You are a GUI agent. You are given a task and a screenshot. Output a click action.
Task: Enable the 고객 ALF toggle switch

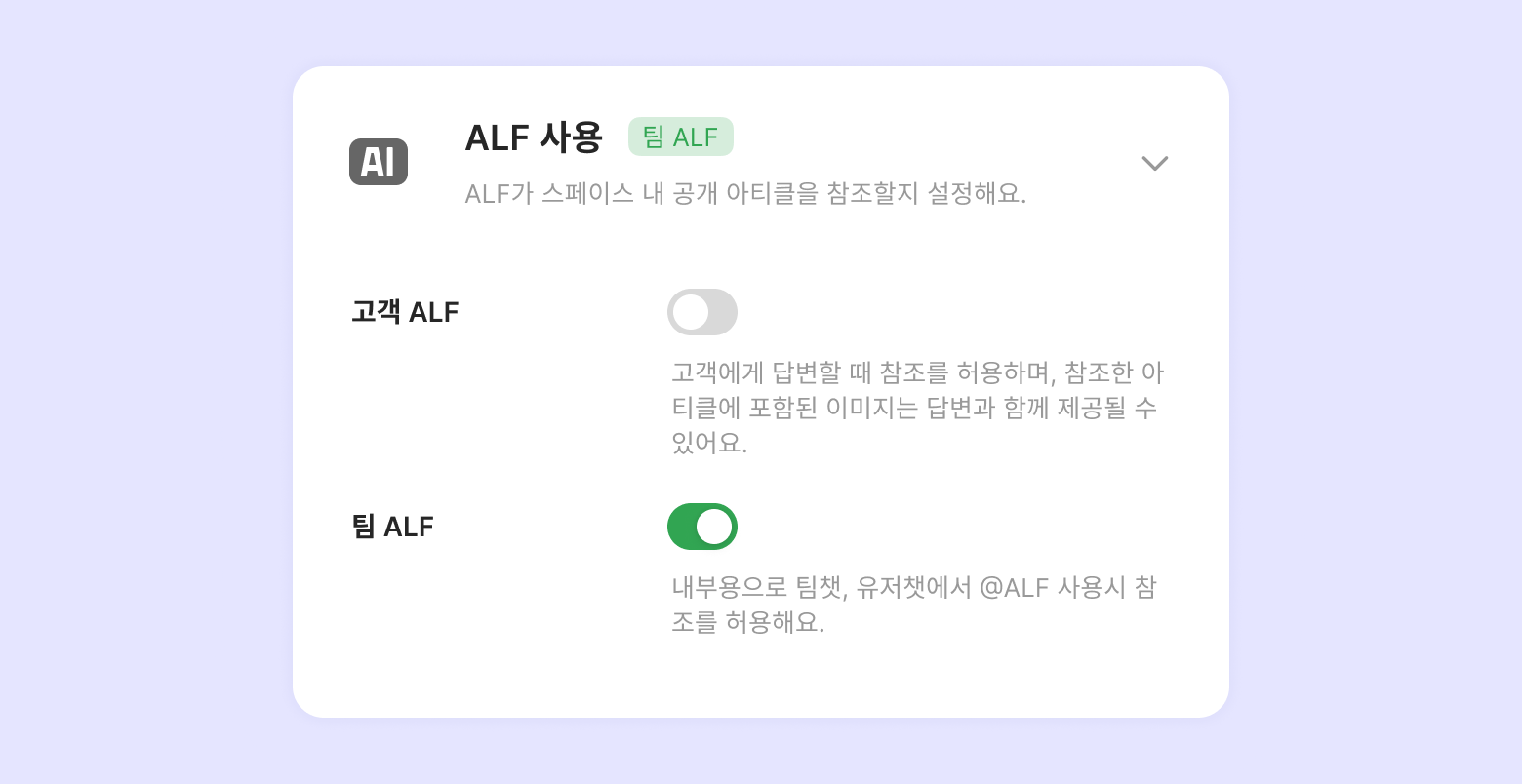tap(701, 312)
